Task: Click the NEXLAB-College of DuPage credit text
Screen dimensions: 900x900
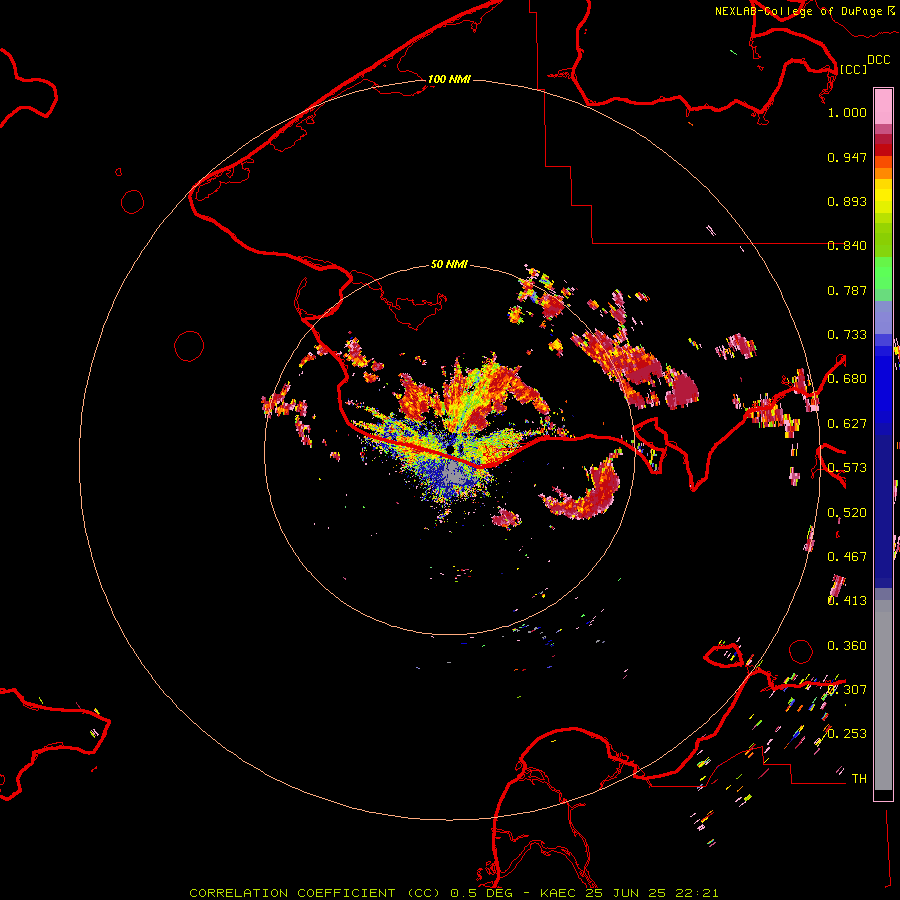Action: pyautogui.click(x=799, y=11)
